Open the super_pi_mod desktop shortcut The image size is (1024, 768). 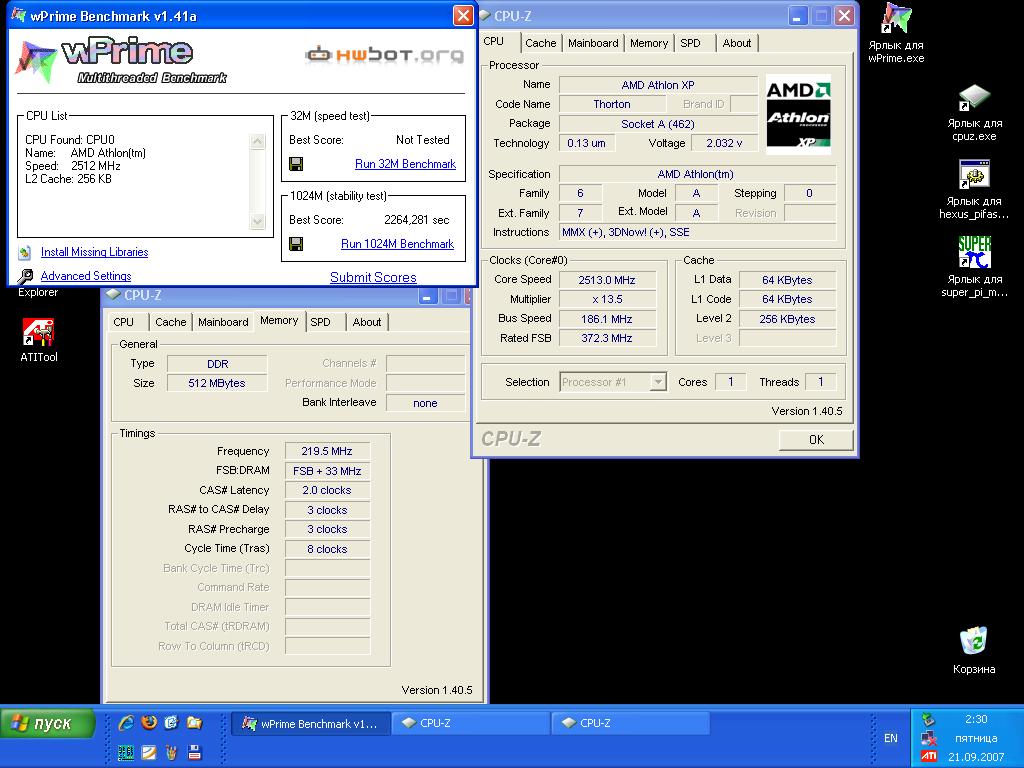point(974,268)
